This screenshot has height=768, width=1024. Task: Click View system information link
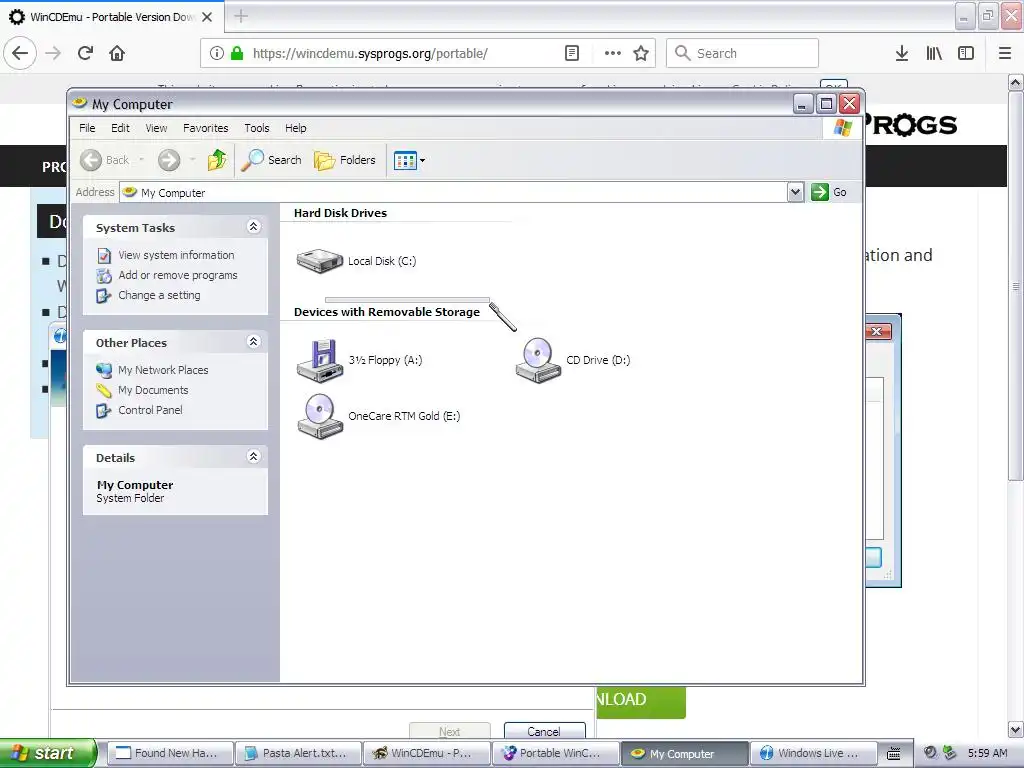[x=176, y=255]
